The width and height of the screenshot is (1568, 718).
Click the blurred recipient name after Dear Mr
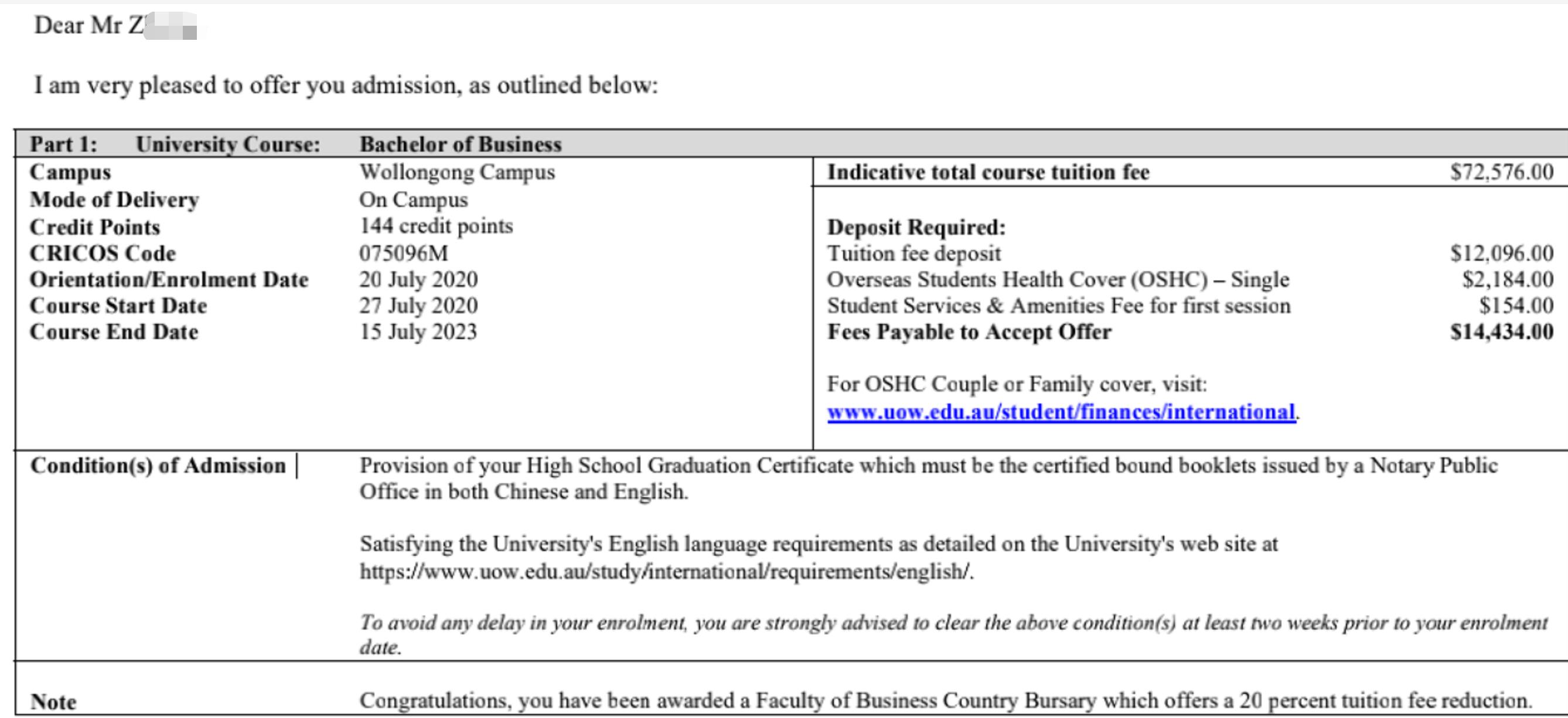coord(171,27)
